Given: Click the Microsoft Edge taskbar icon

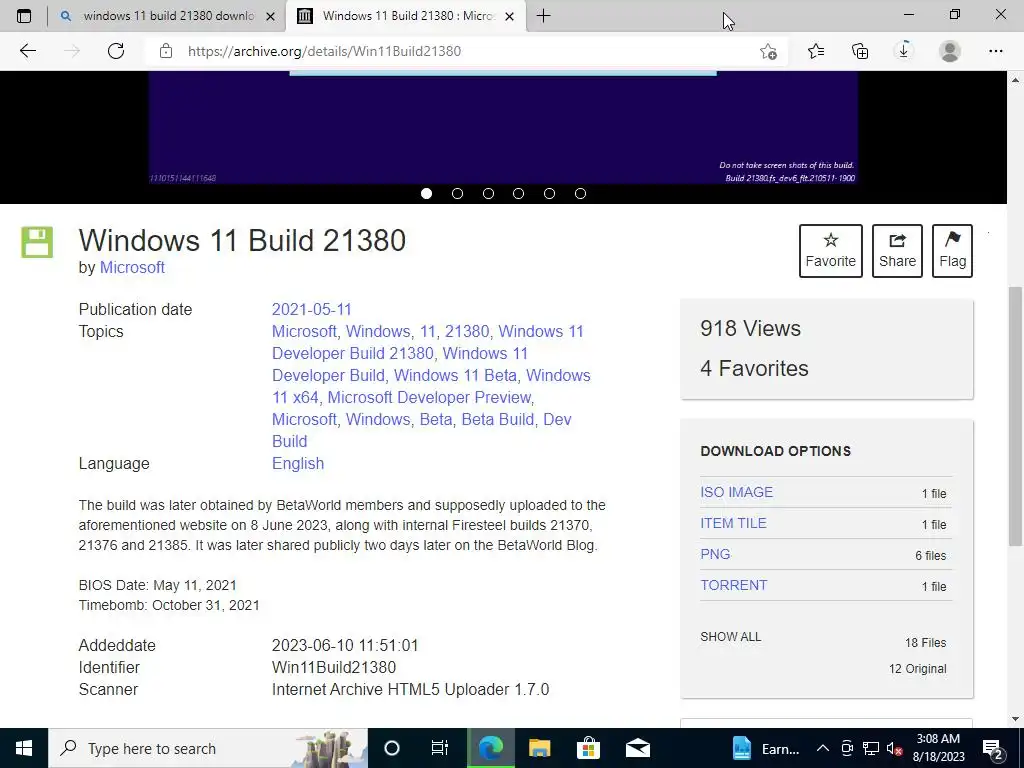Looking at the screenshot, I should coord(490,748).
